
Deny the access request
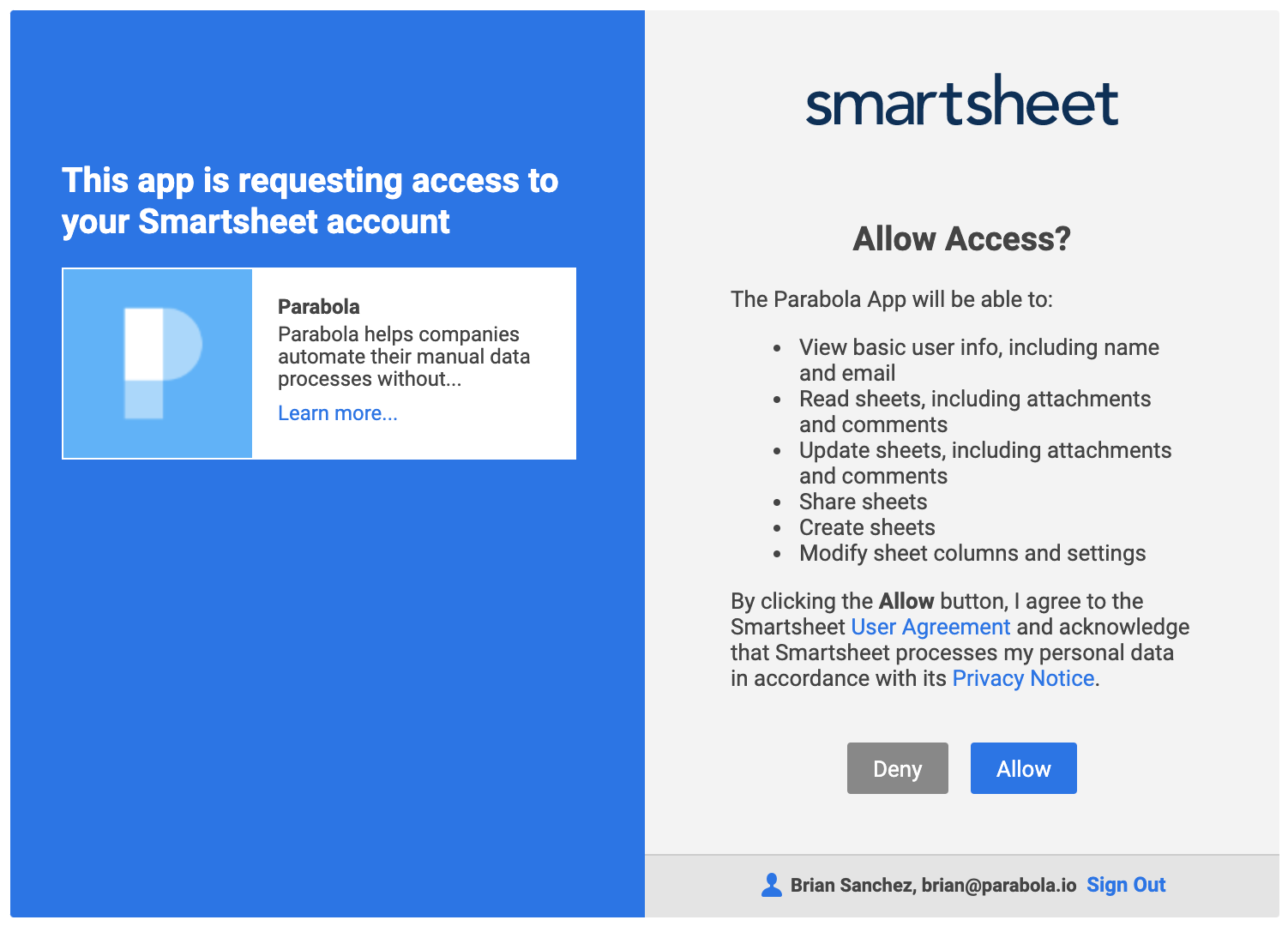897,768
